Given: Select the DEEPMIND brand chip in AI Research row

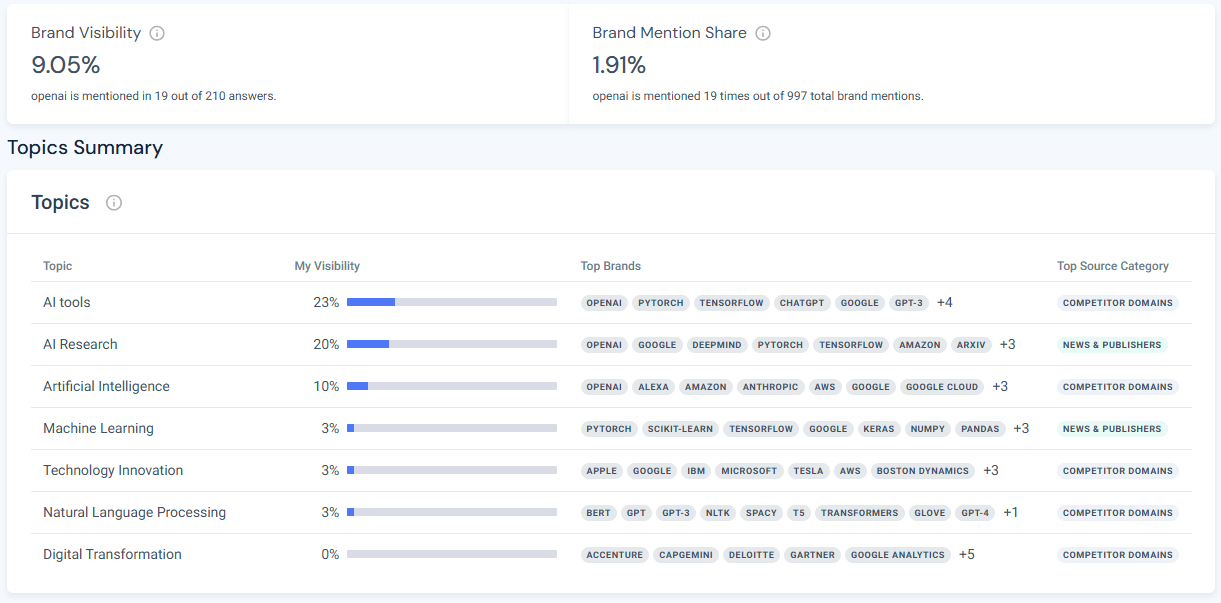Looking at the screenshot, I should [x=716, y=344].
